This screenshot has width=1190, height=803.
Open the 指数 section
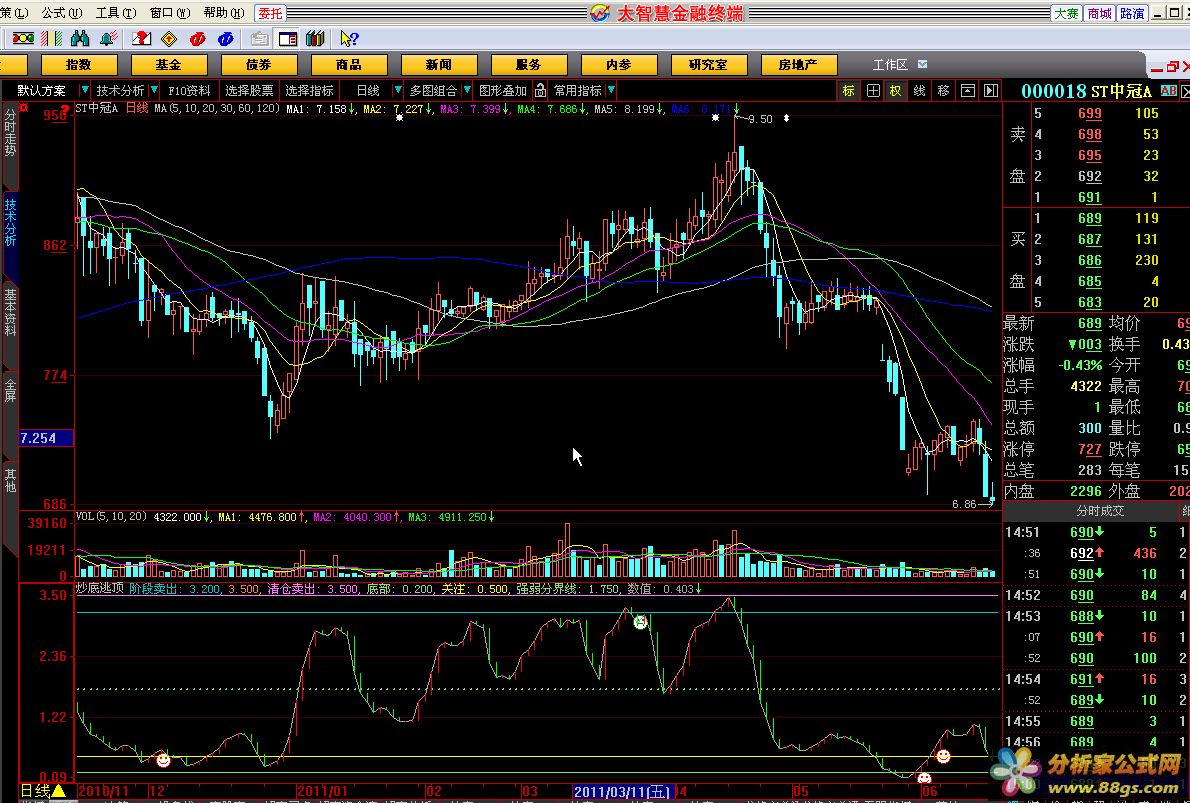click(79, 65)
